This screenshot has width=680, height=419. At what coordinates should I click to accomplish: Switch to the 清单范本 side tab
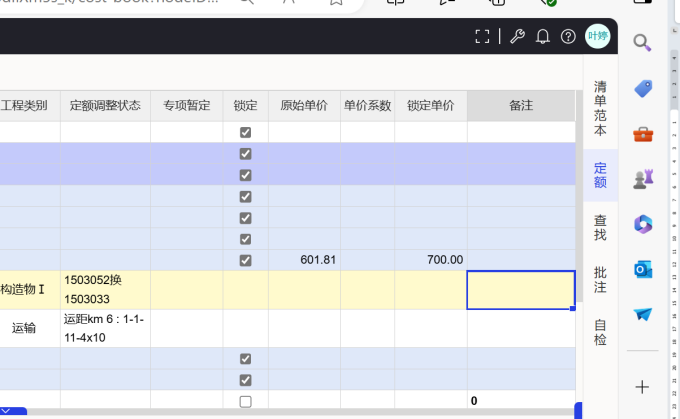(x=600, y=108)
